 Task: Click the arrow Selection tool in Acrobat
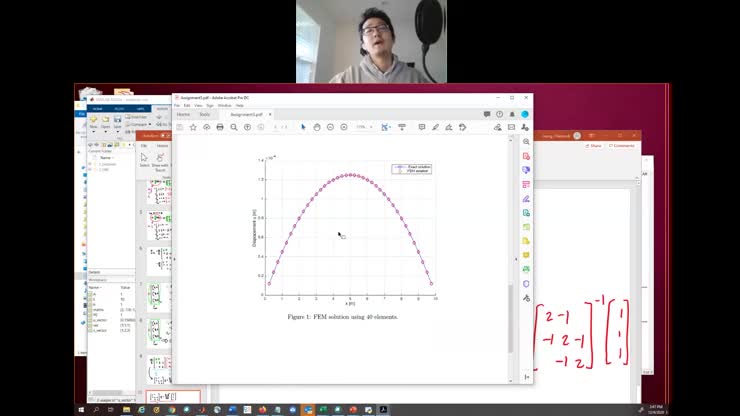(x=303, y=127)
